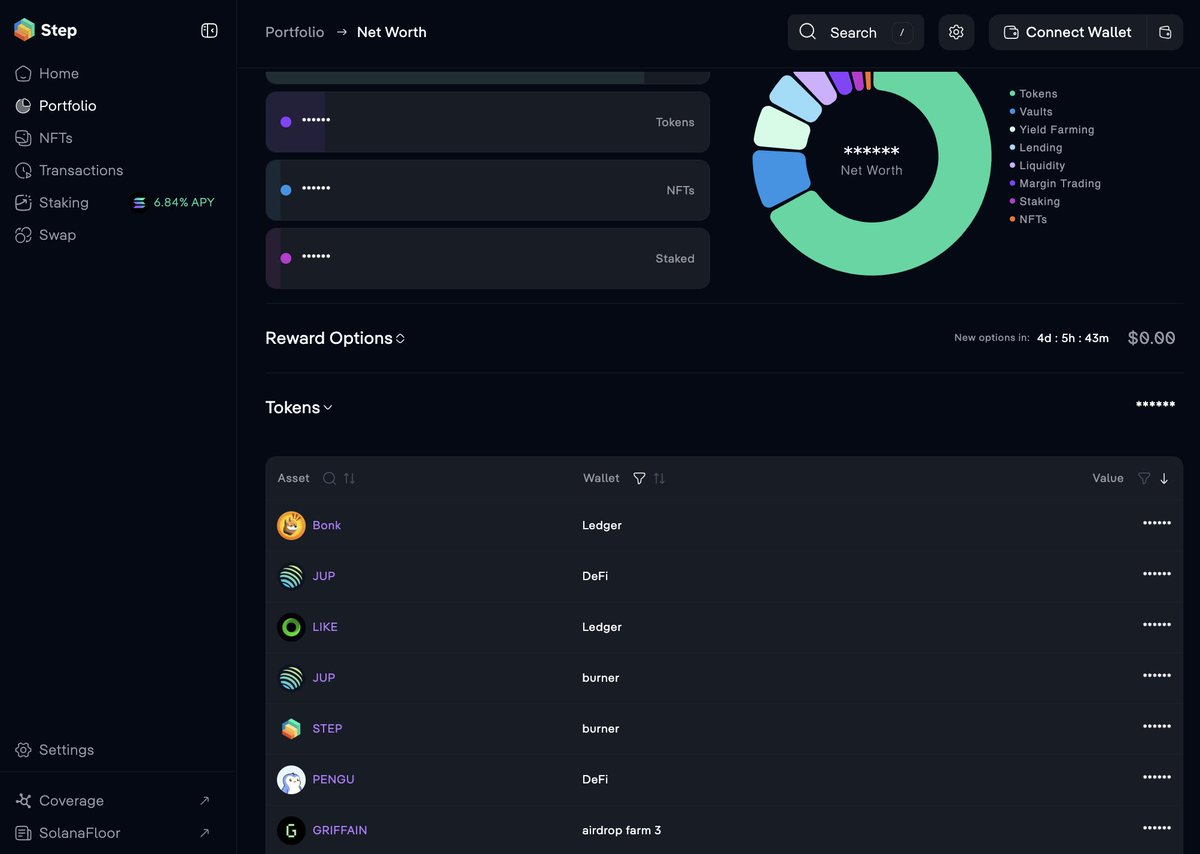
Task: Collapse the Tokens section chevron
Action: coord(327,408)
